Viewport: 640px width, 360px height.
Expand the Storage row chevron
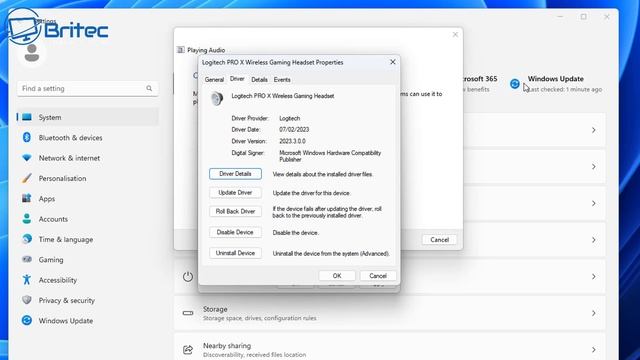[593, 313]
